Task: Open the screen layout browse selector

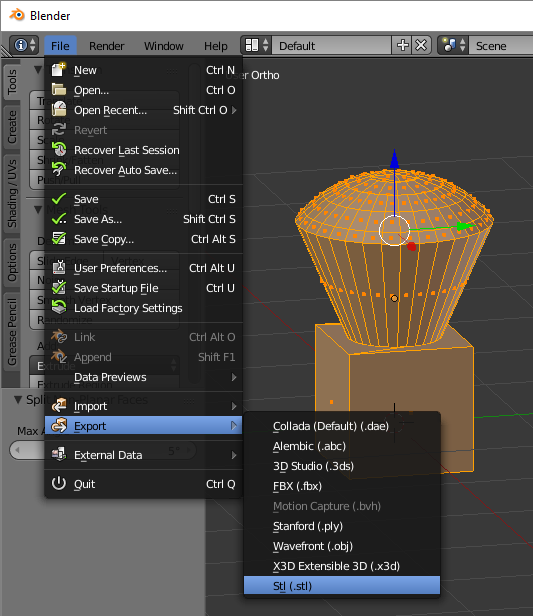Action: coord(256,45)
